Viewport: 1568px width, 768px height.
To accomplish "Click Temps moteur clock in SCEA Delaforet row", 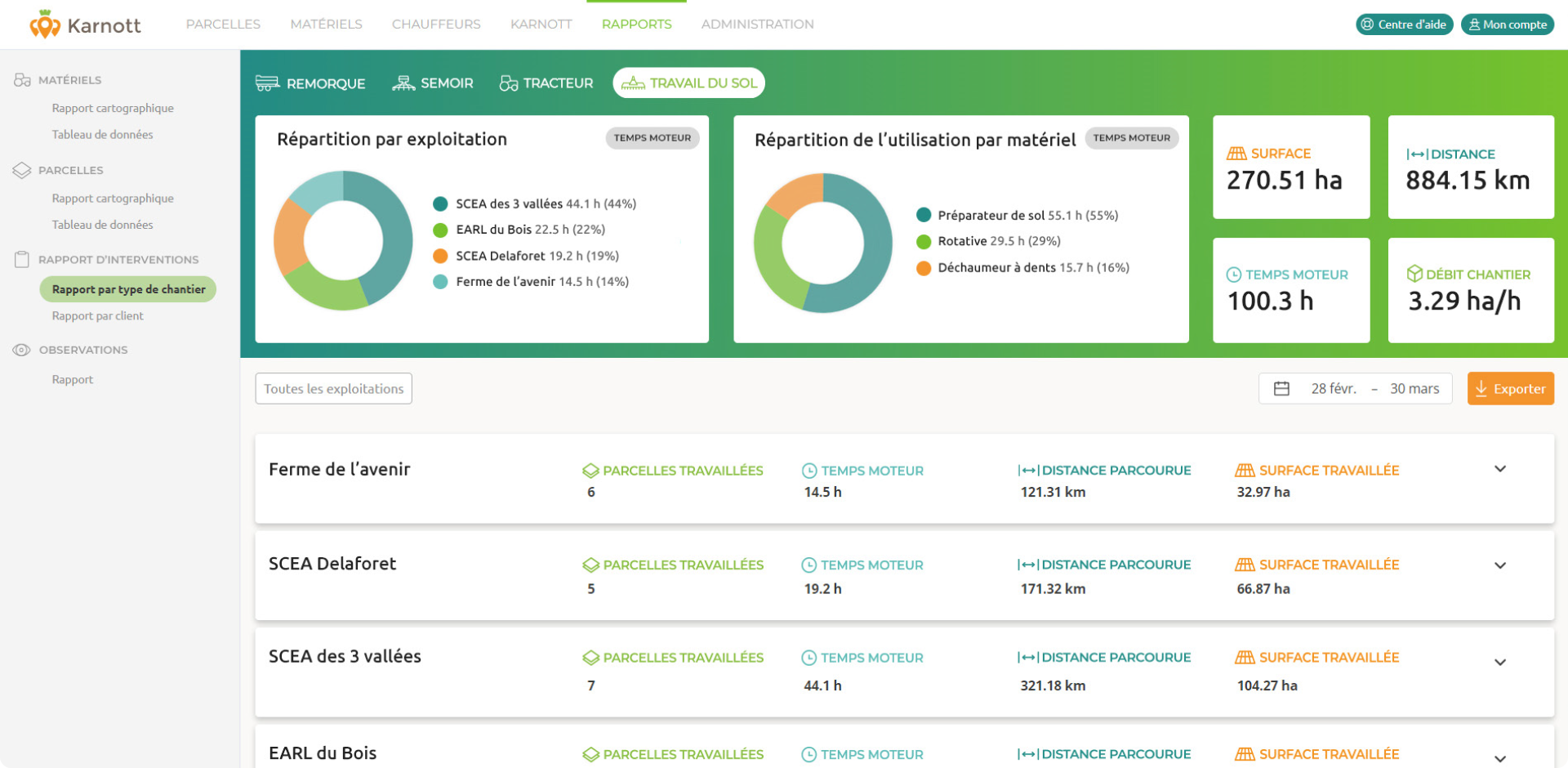I will tap(809, 565).
